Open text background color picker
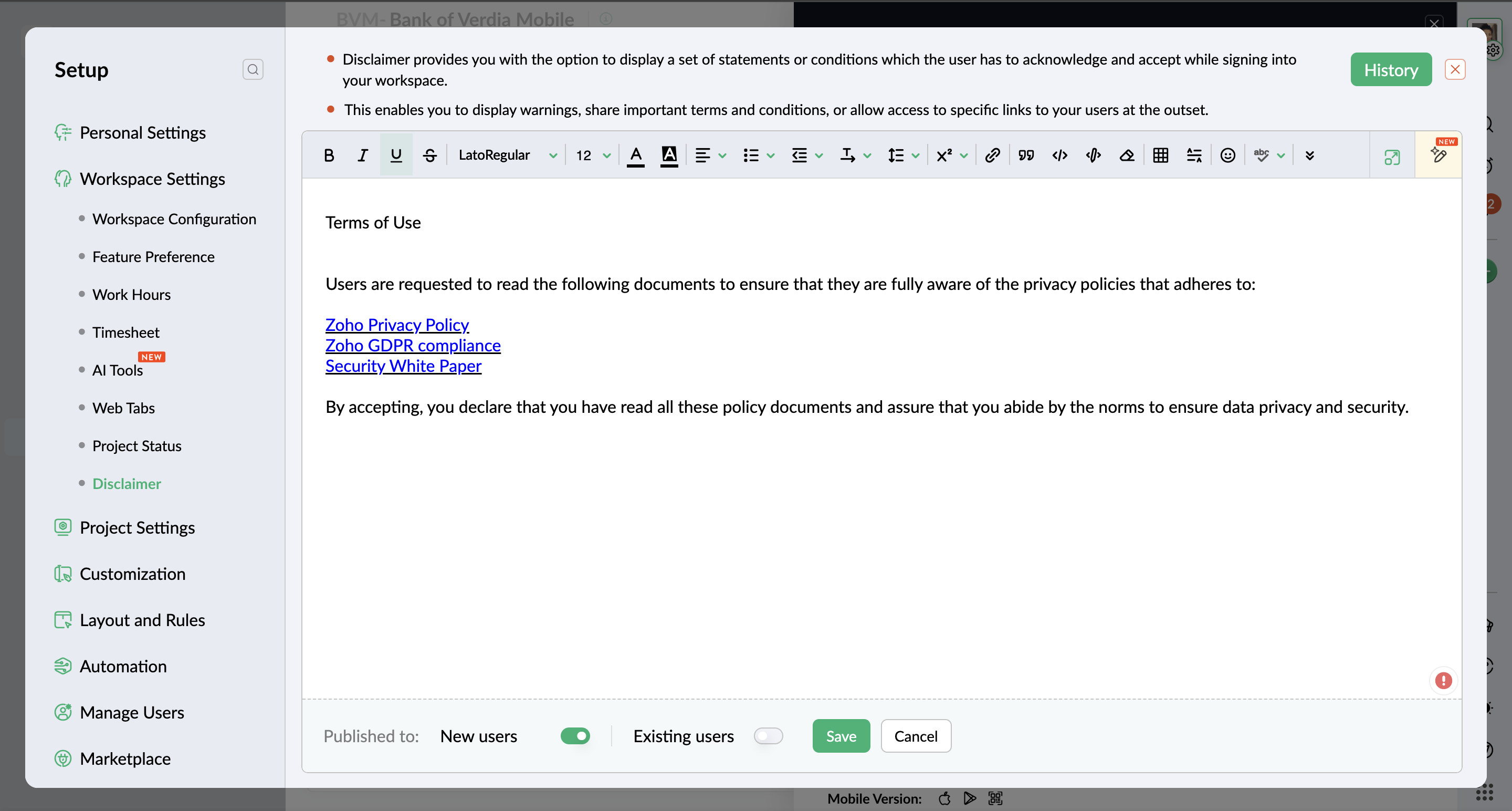This screenshot has height=811, width=1512. click(x=669, y=155)
